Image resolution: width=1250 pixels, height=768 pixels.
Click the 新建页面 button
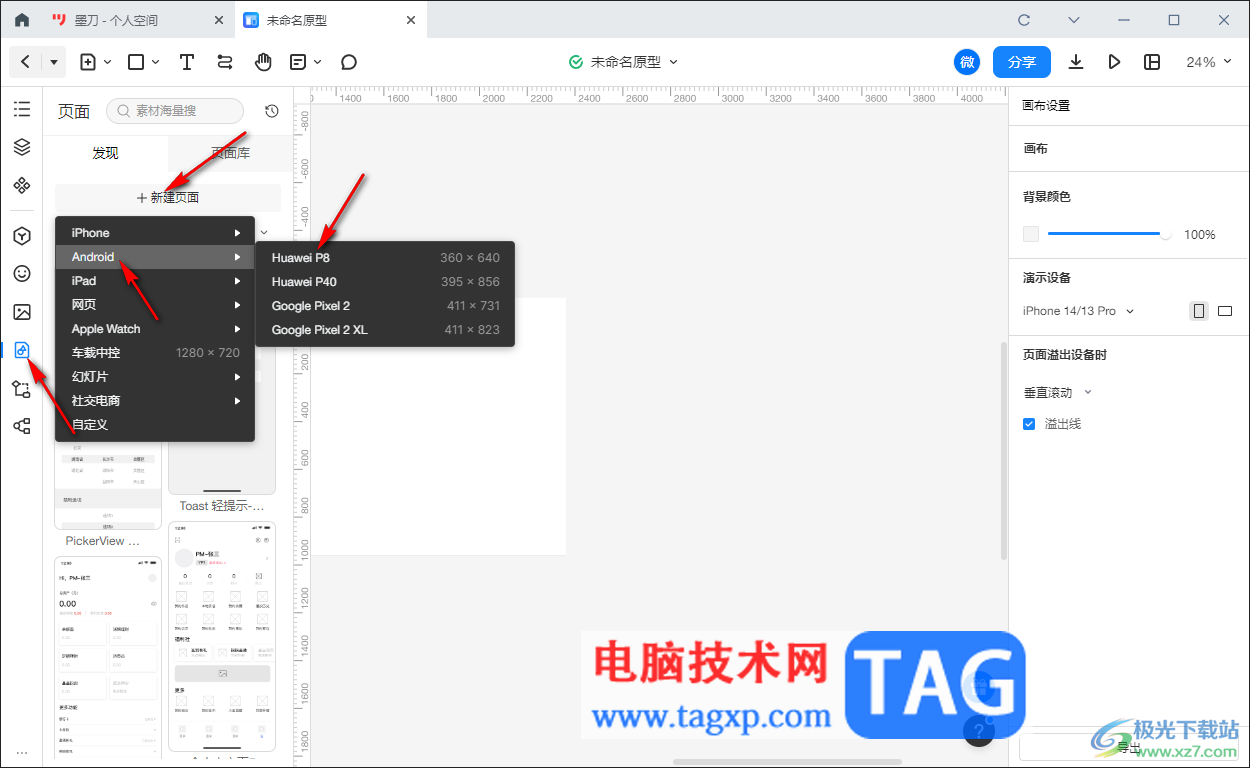tap(168, 198)
